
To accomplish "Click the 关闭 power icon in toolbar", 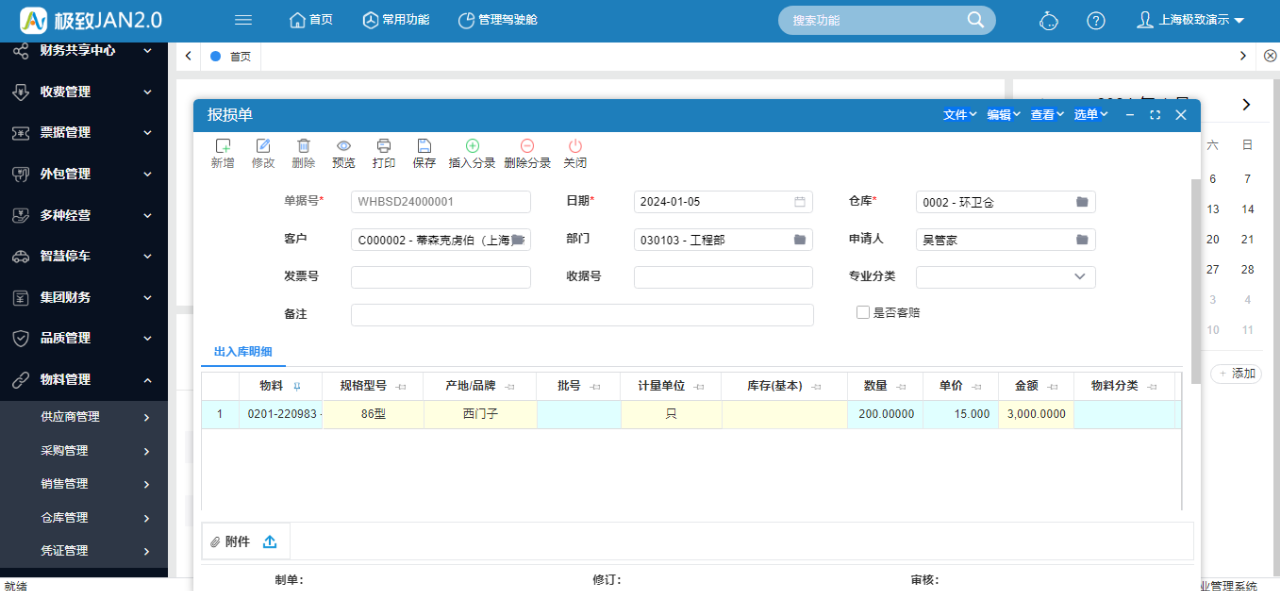I will pos(575,146).
